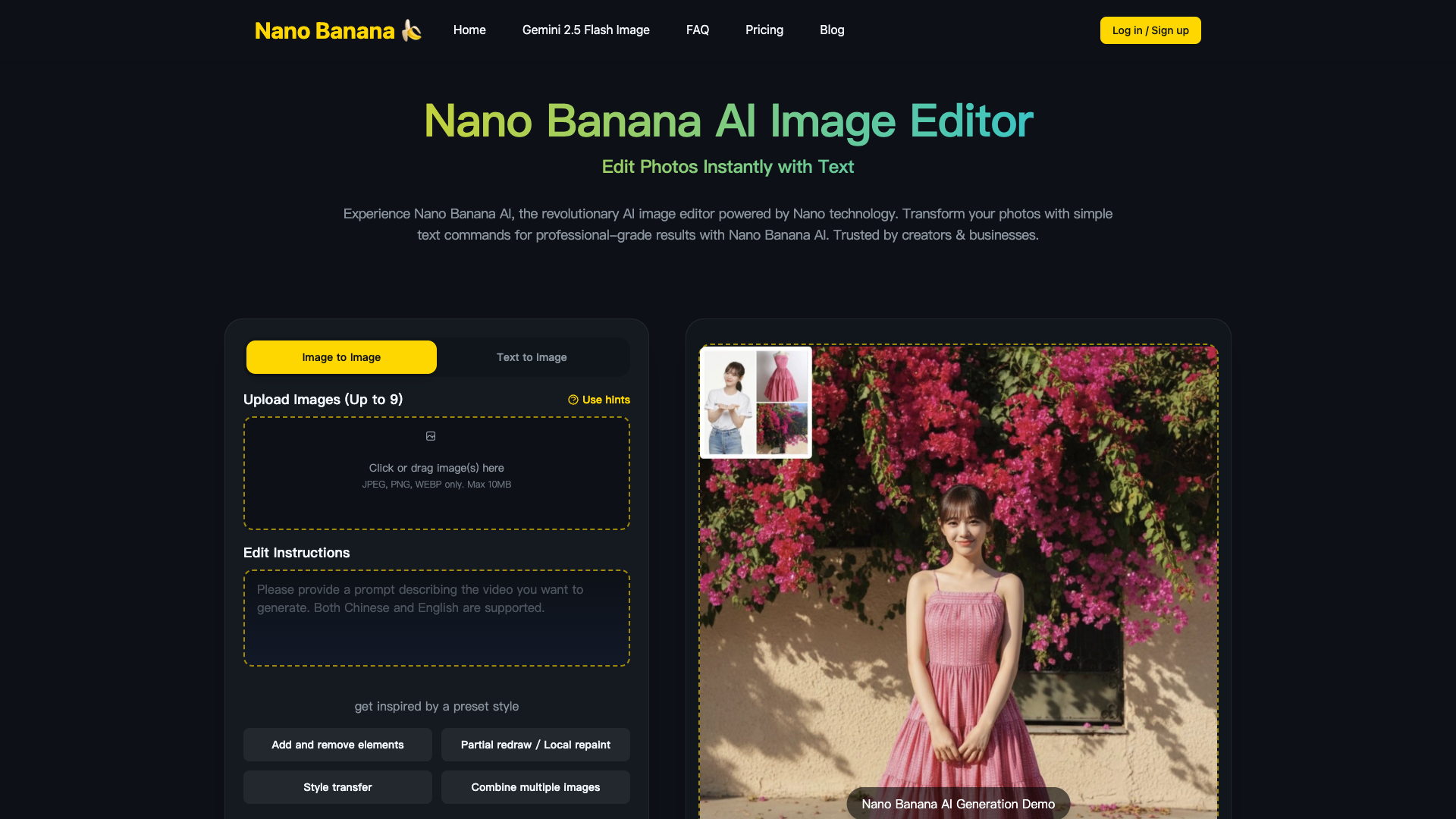Click the Log in / Sign up button
Viewport: 1456px width, 819px height.
click(x=1150, y=30)
